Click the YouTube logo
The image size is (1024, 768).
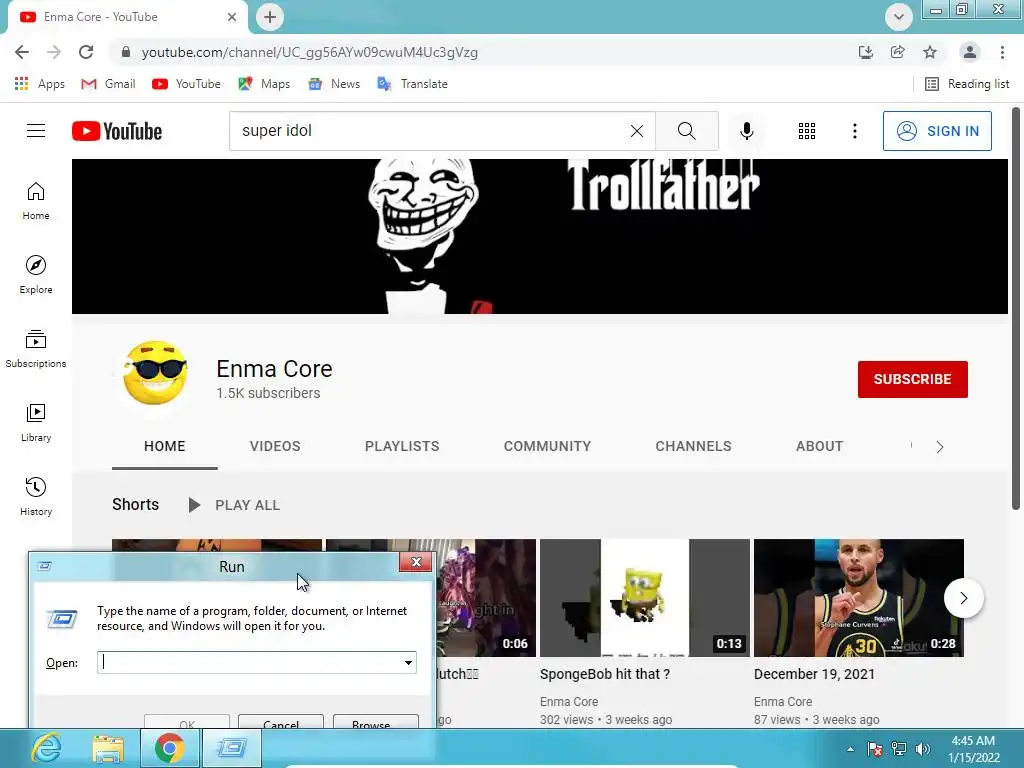point(117,131)
